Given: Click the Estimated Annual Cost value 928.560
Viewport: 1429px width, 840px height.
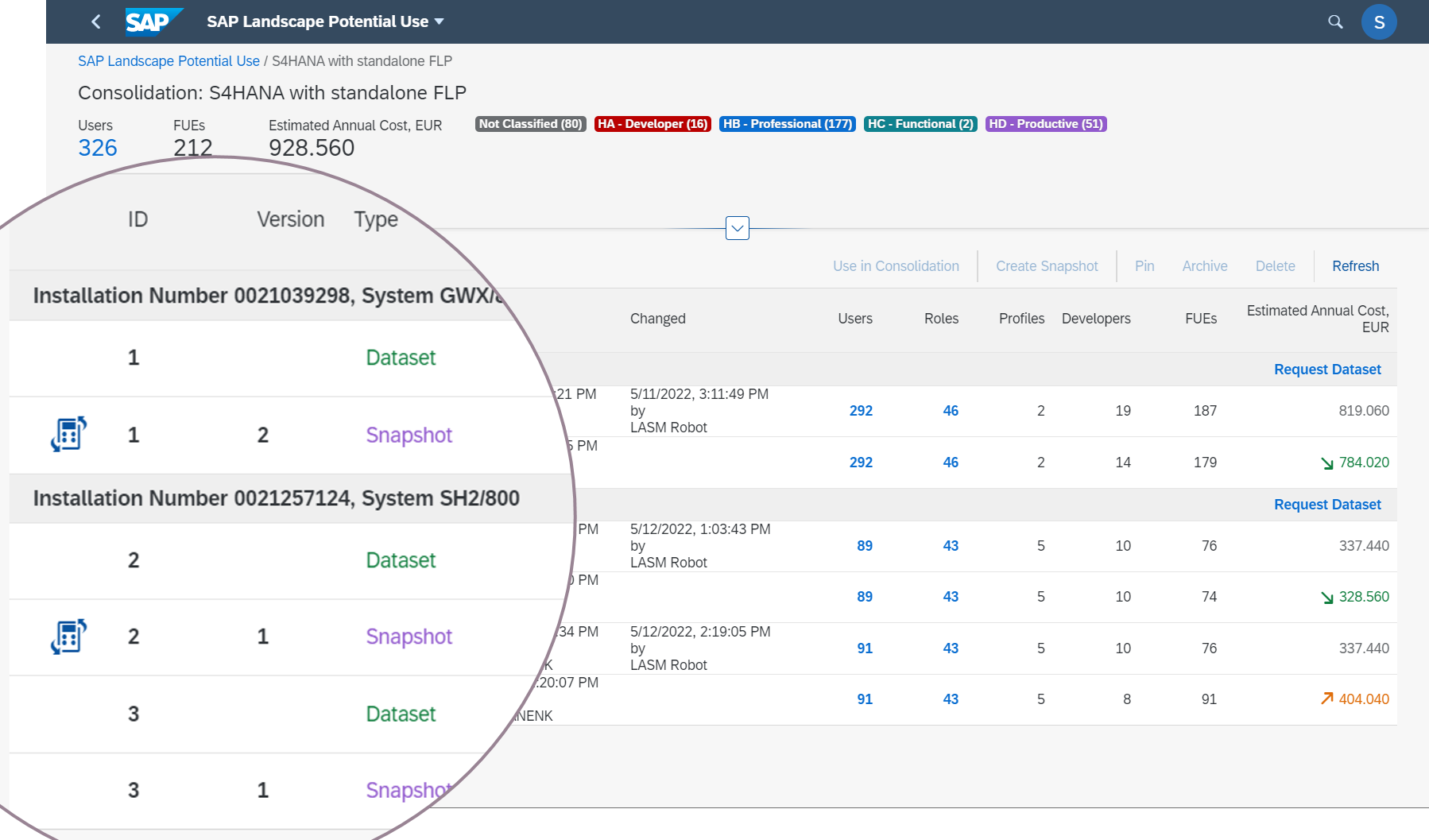Looking at the screenshot, I should (x=312, y=148).
